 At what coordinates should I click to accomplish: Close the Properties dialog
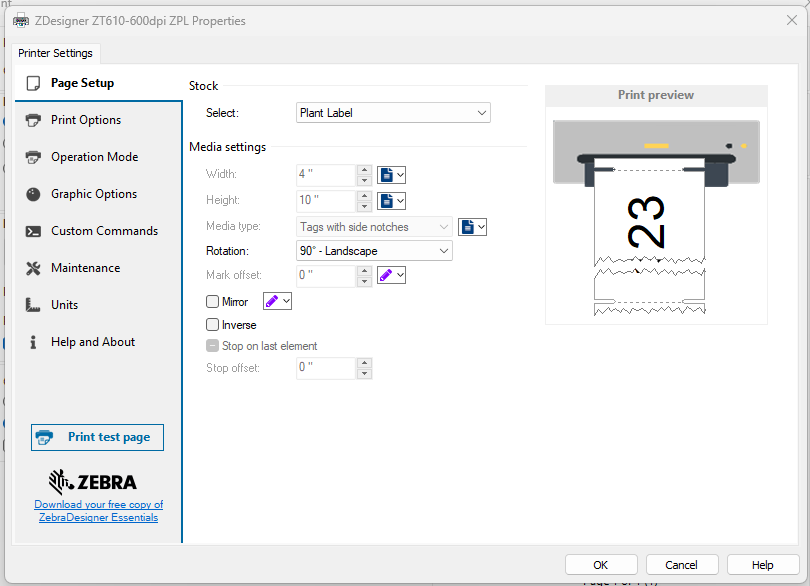791,20
